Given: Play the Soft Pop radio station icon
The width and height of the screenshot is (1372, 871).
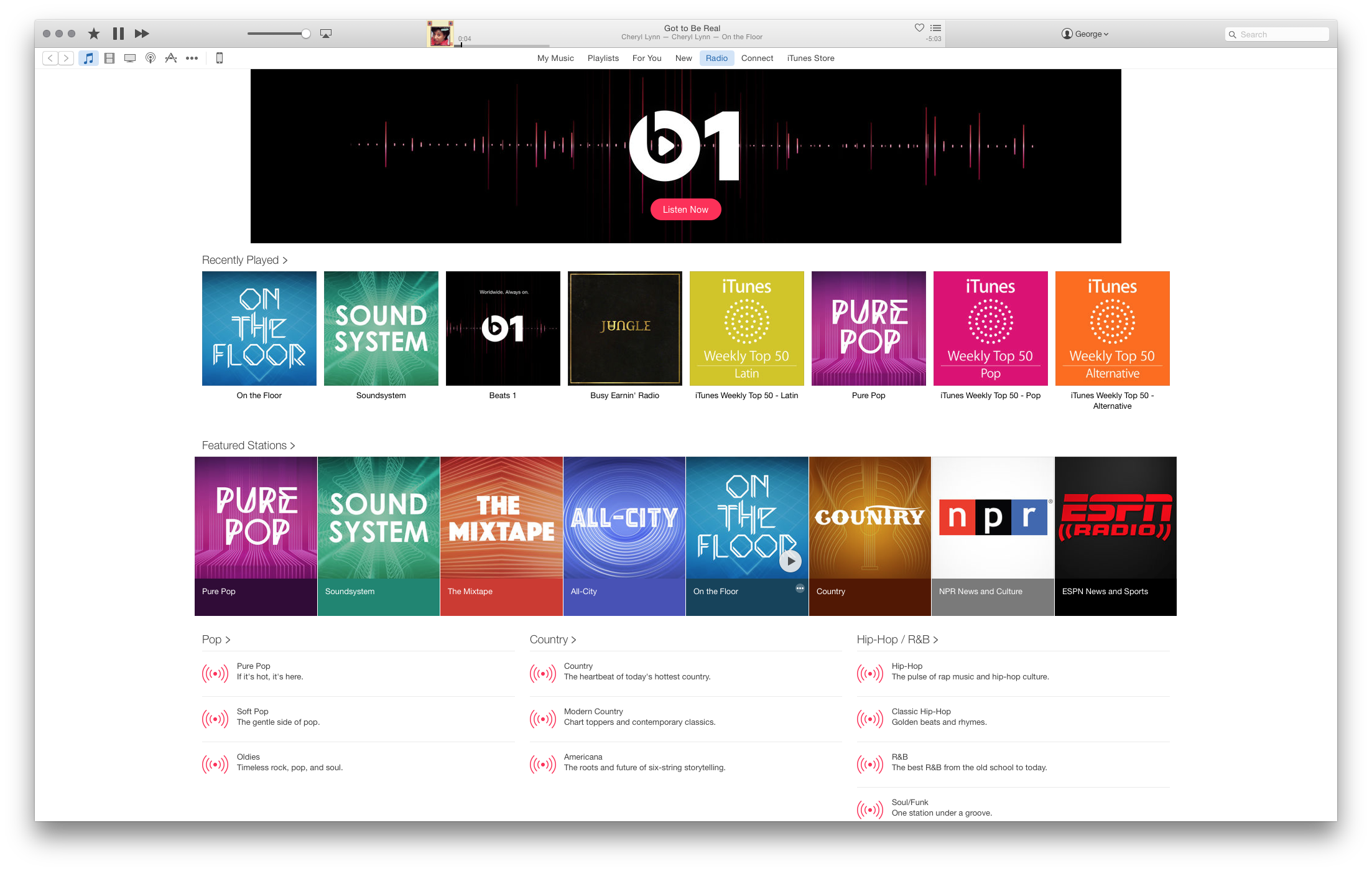Looking at the screenshot, I should point(215,719).
